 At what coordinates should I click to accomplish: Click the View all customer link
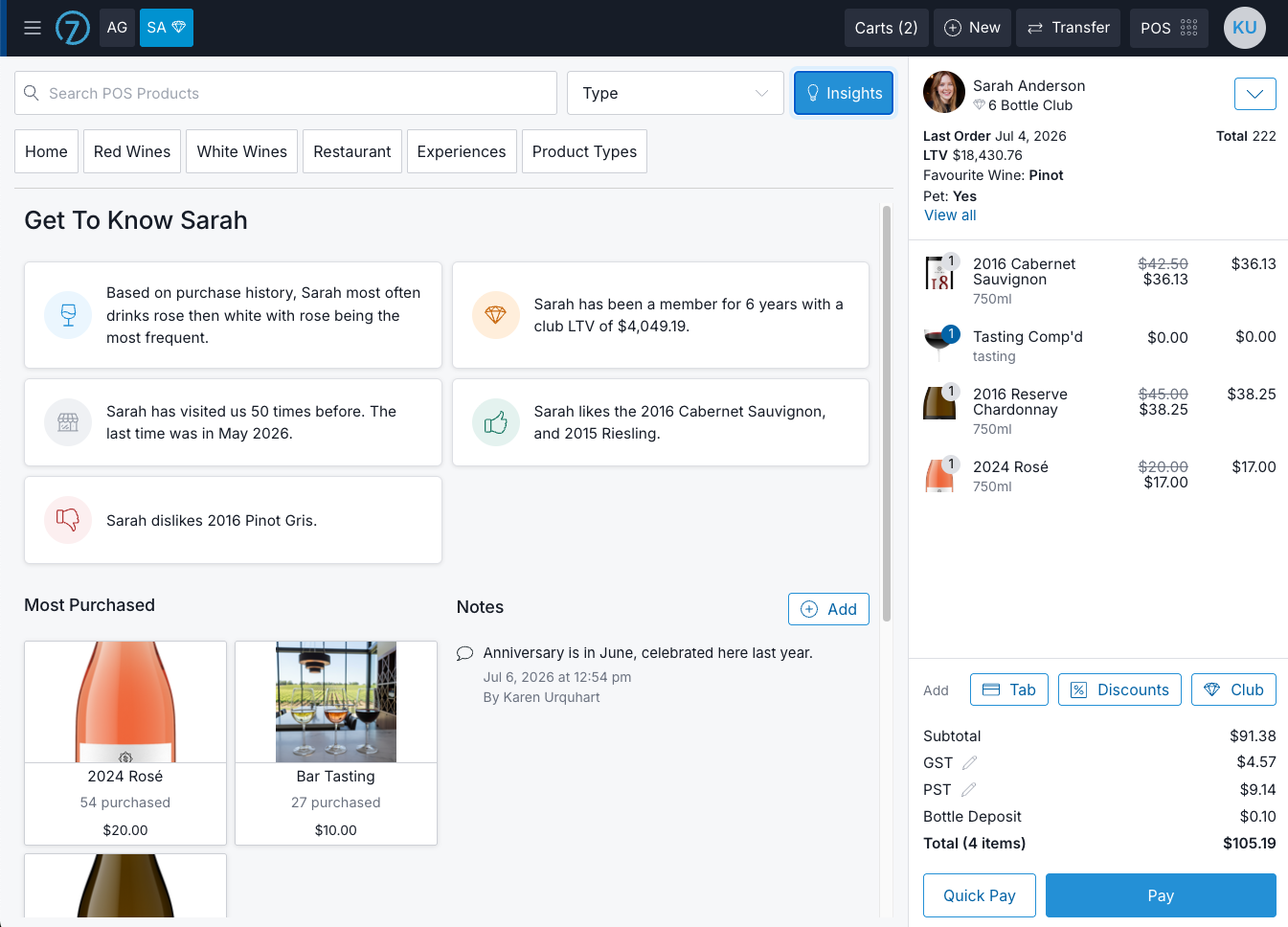click(x=950, y=215)
